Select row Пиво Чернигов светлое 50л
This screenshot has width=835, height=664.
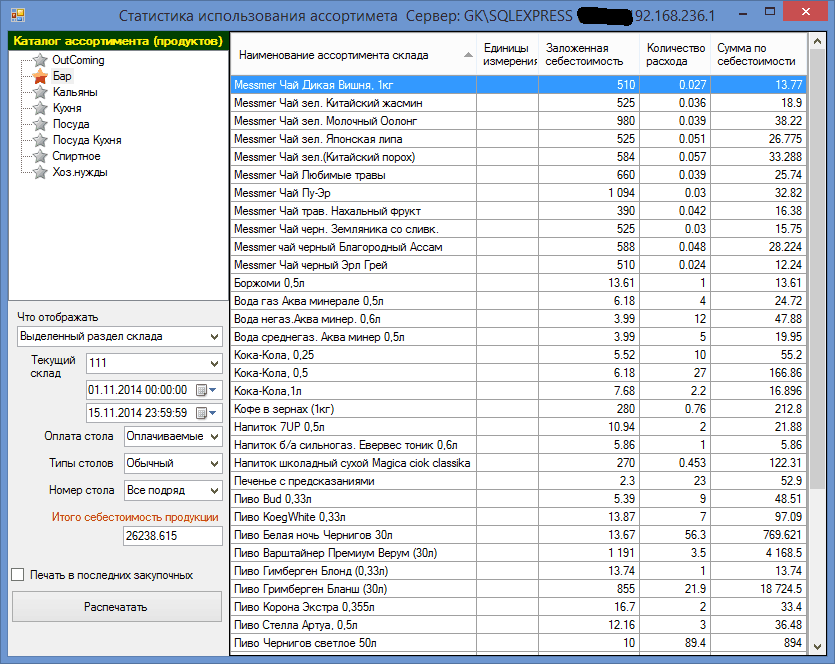pyautogui.click(x=518, y=643)
